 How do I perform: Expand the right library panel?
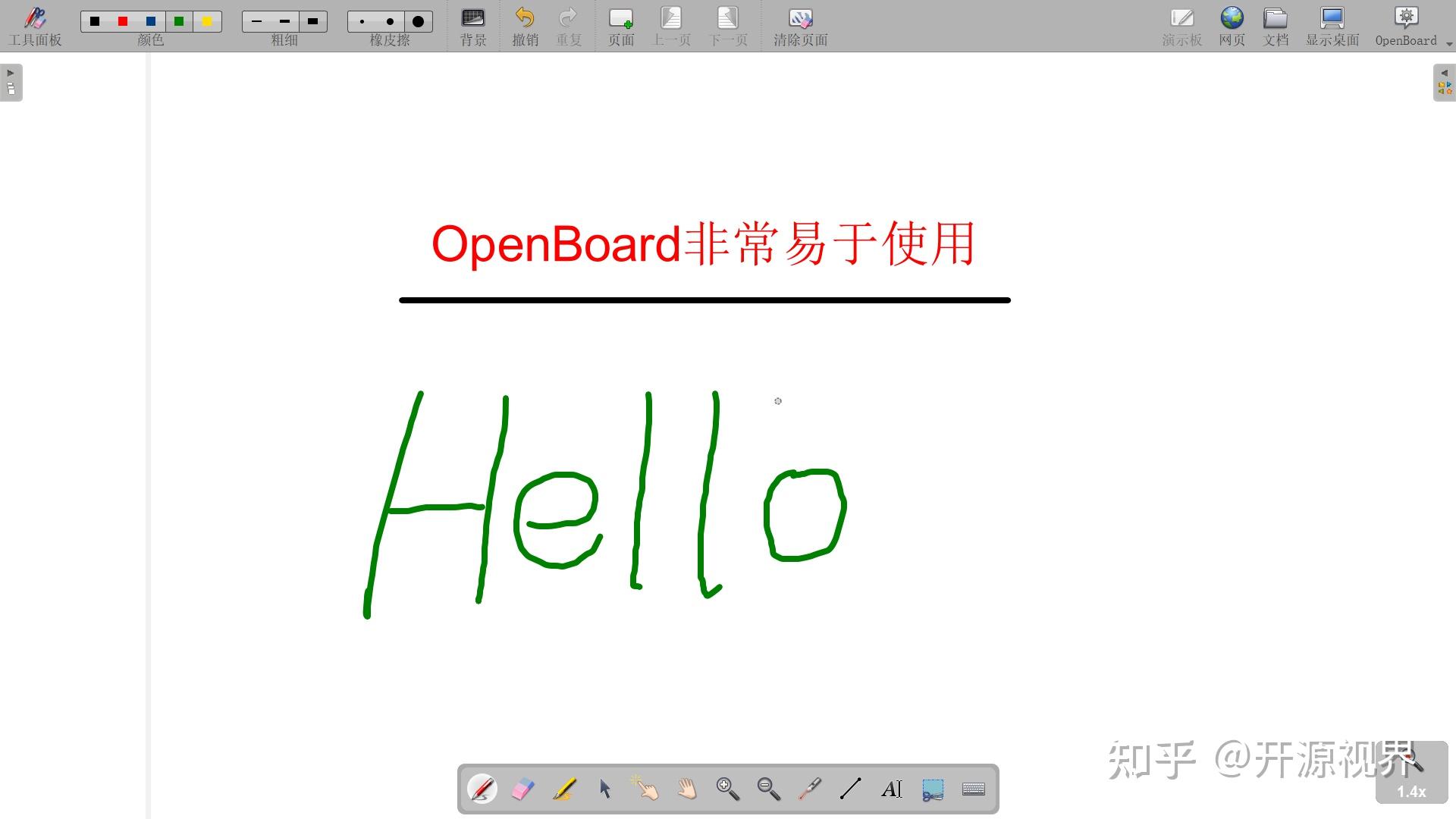point(1445,82)
